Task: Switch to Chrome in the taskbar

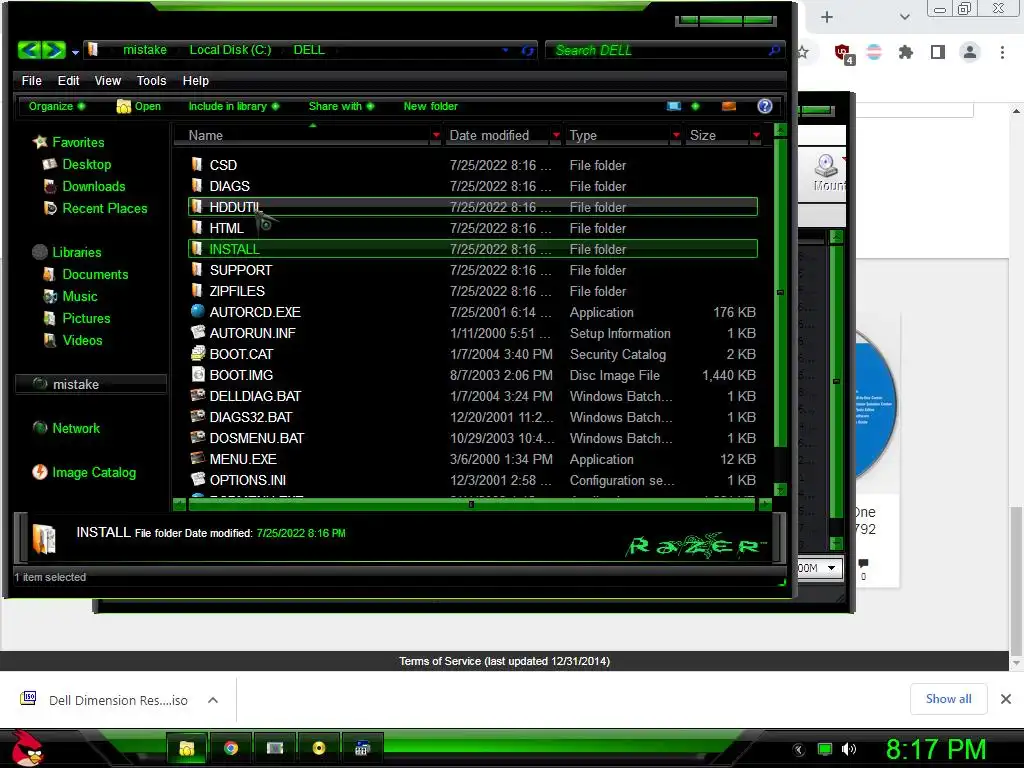Action: point(231,748)
